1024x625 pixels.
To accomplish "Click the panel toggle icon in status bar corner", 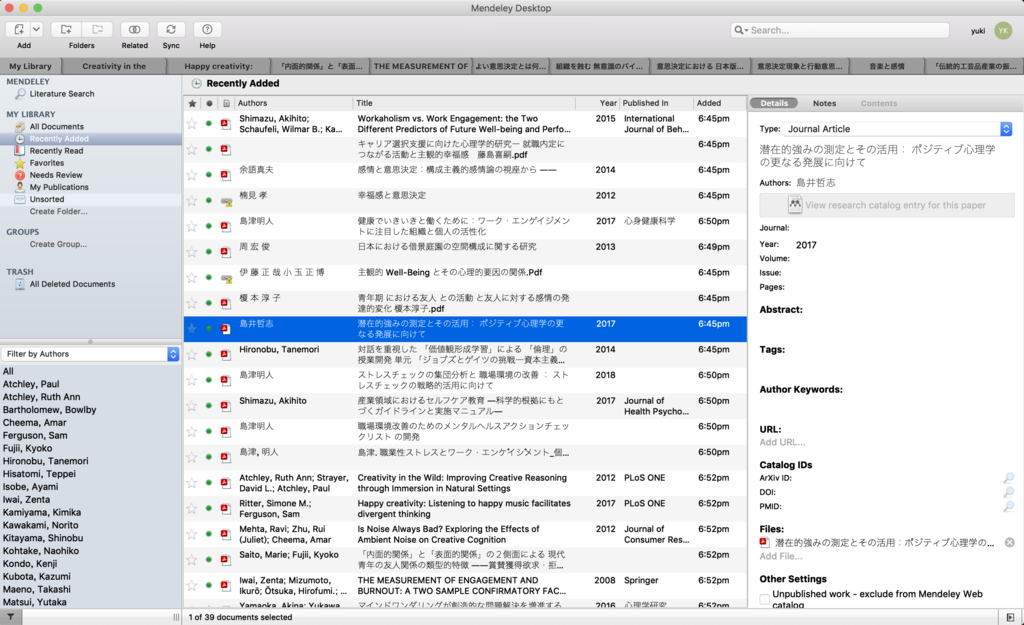I will pos(1010,617).
